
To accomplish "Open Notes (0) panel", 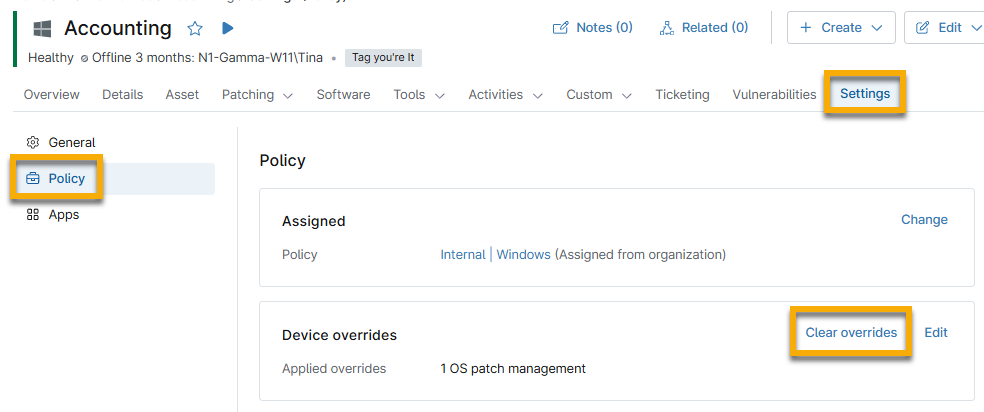I will click(x=593, y=28).
